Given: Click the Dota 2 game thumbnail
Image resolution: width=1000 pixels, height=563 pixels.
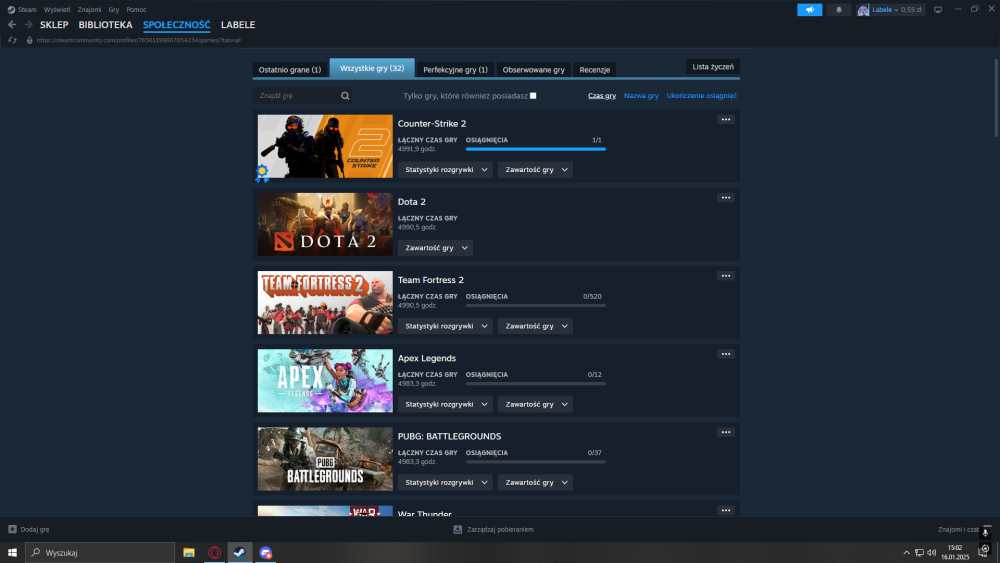Looking at the screenshot, I should click(325, 224).
